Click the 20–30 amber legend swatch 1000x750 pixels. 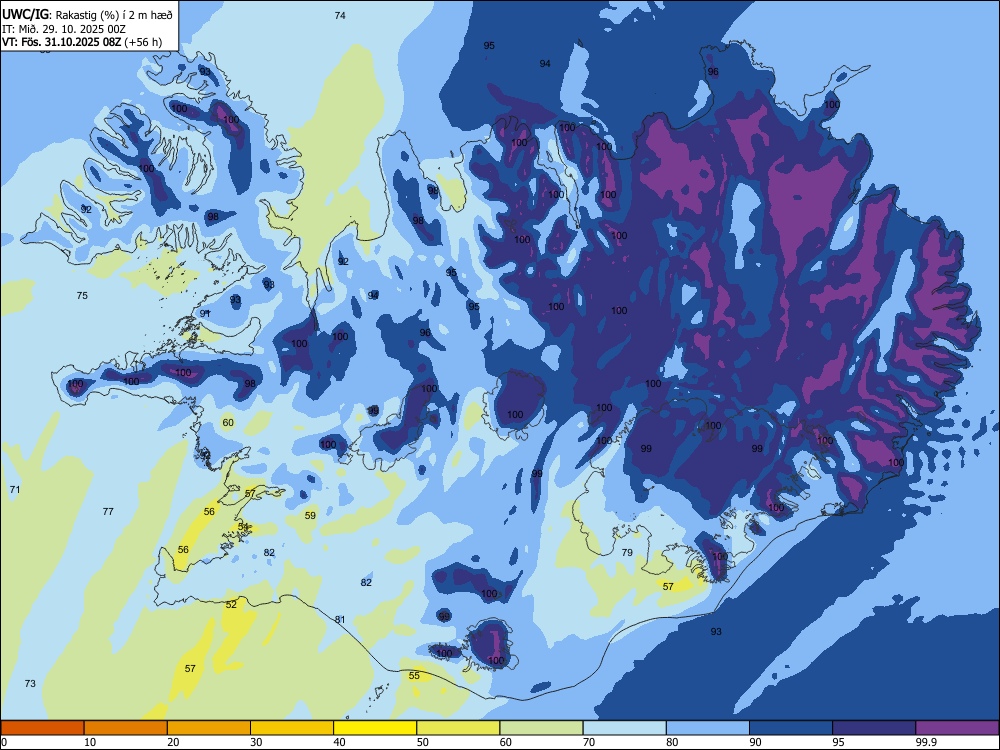coord(209,728)
